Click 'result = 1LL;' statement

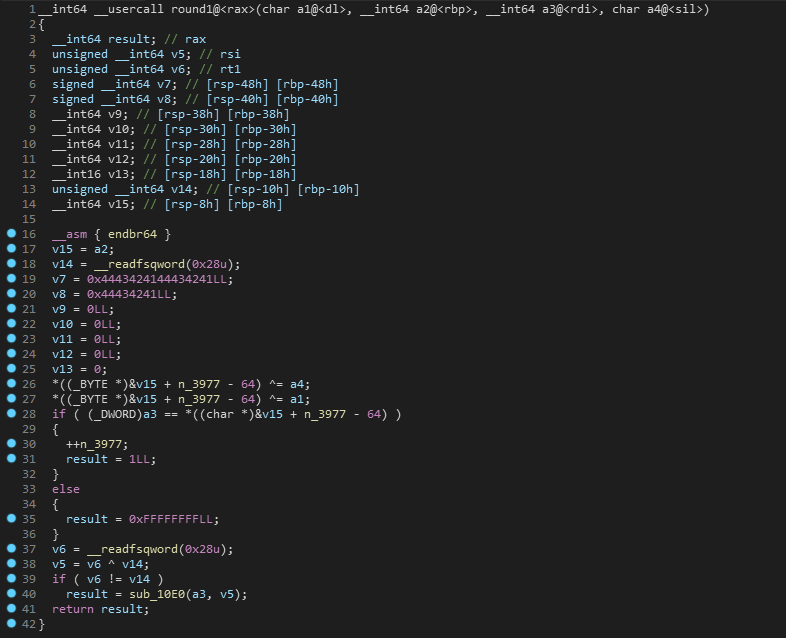(x=111, y=460)
